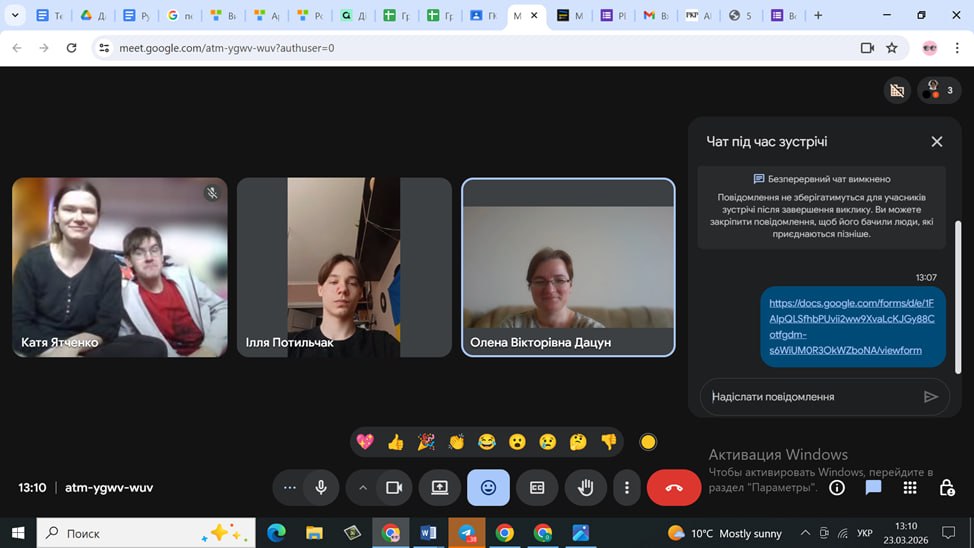Pick the yellow skin tone swatch for reactions
This screenshot has width=974, height=548.
coord(648,442)
